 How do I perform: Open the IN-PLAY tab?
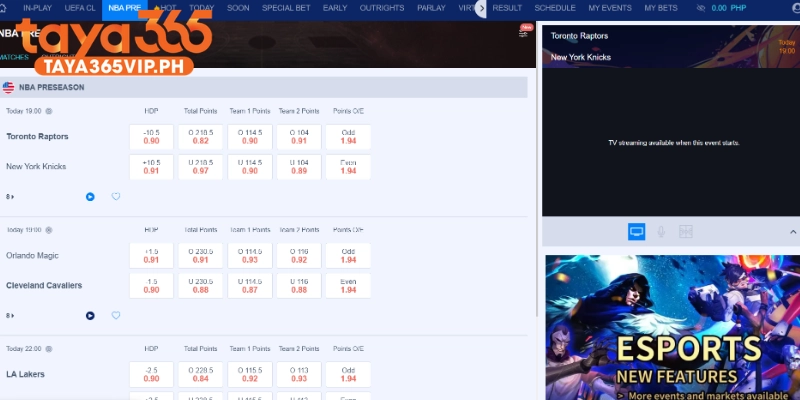pyautogui.click(x=37, y=8)
